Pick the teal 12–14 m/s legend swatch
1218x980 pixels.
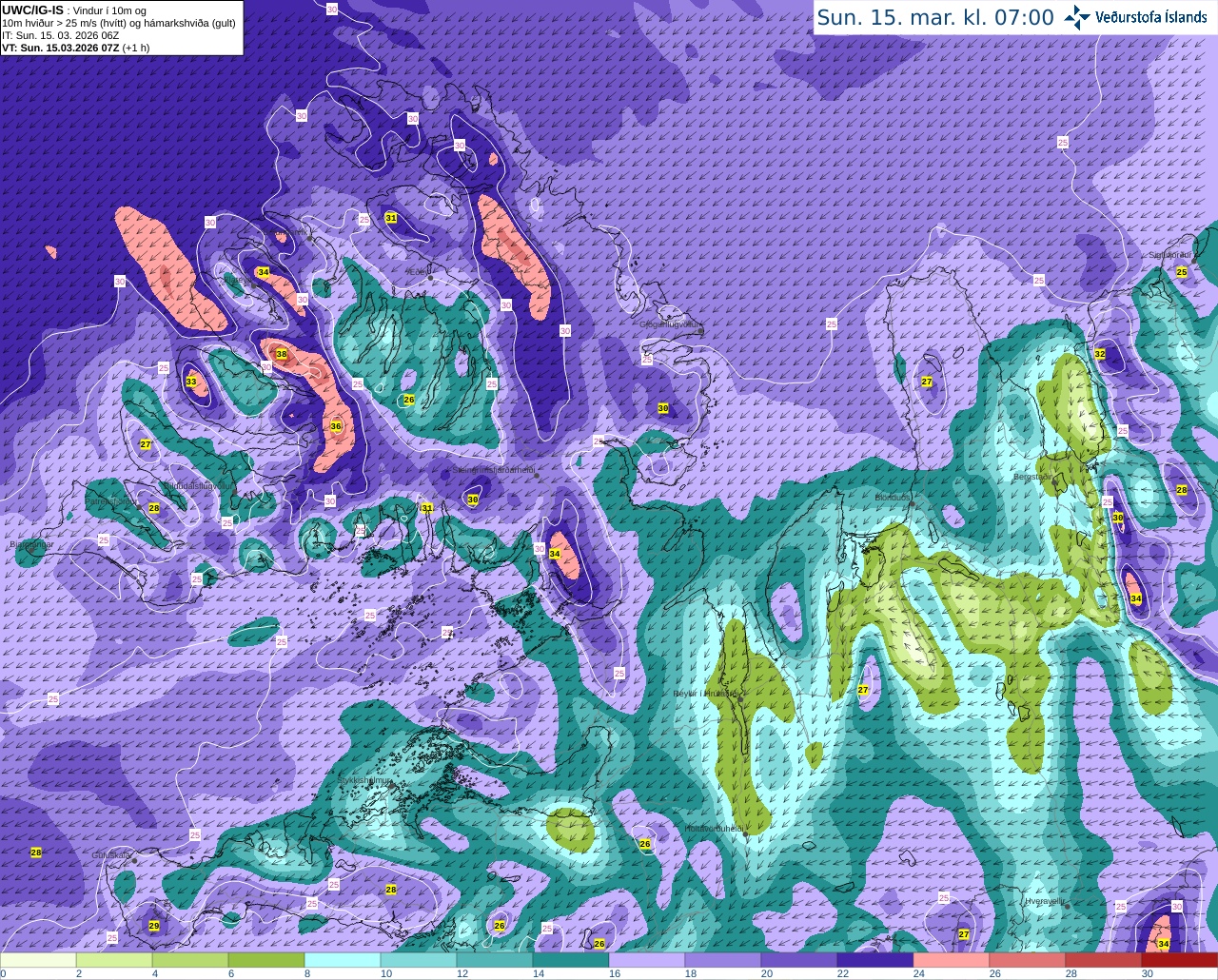[495, 960]
